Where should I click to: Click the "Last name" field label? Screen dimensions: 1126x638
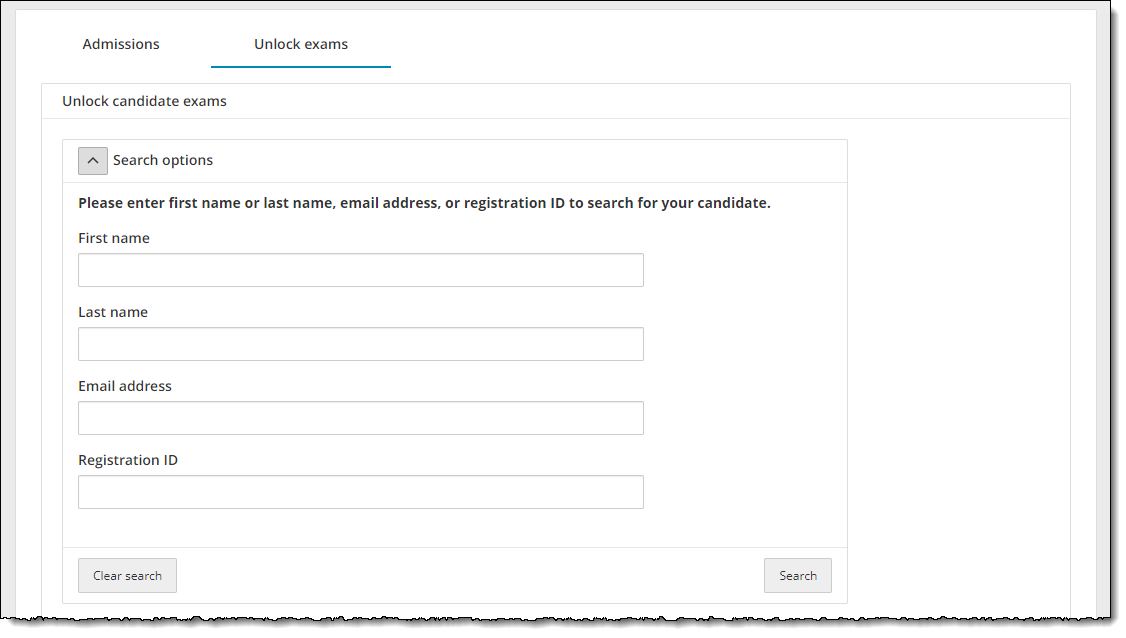113,312
